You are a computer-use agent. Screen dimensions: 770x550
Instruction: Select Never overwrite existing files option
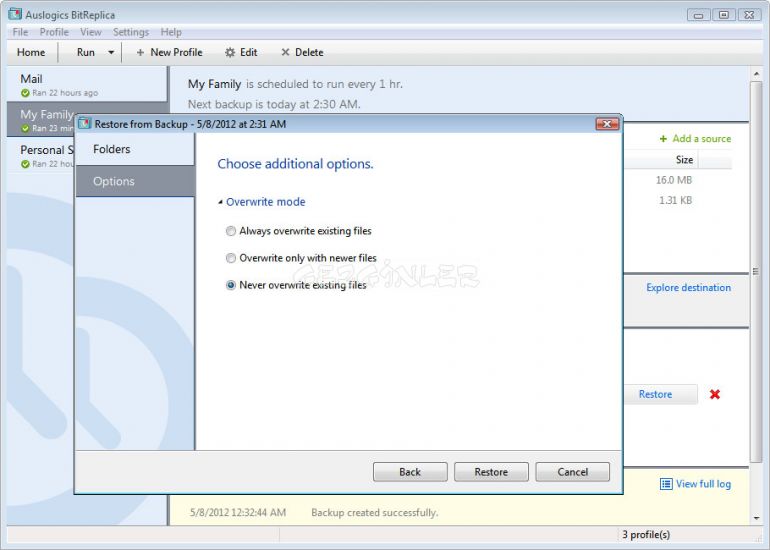pos(230,285)
